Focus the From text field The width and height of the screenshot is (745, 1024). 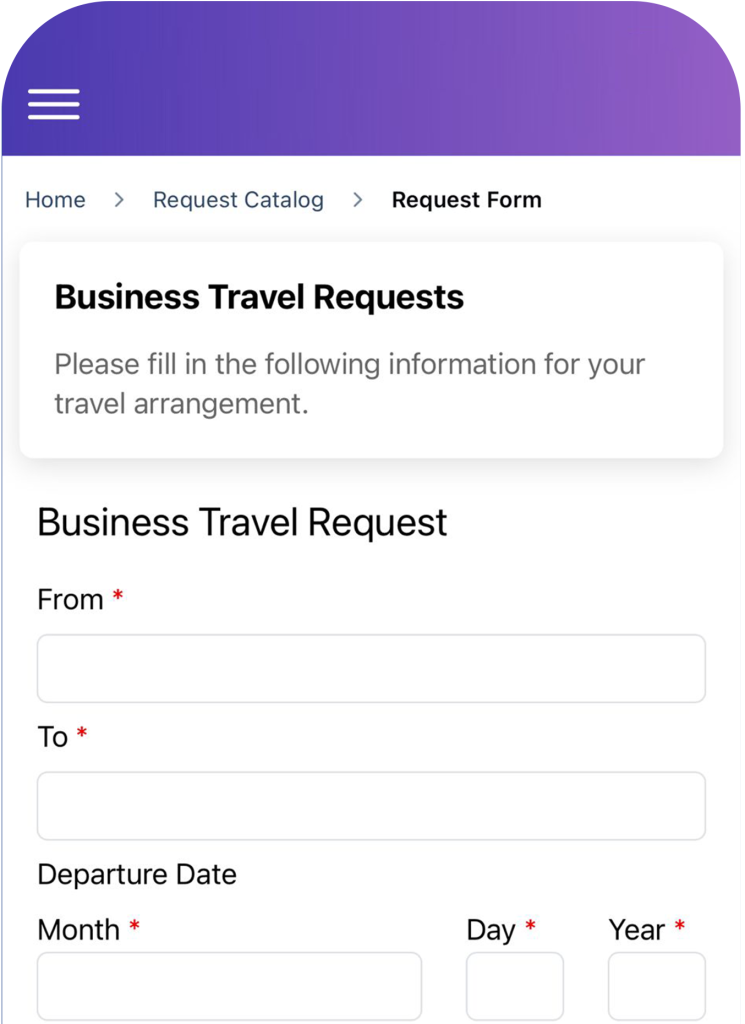372,669
